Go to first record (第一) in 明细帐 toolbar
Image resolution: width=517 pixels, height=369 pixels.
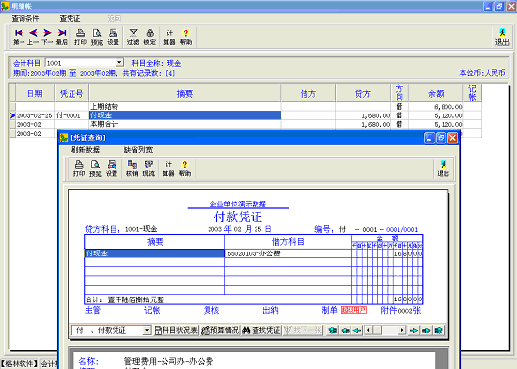[19, 37]
